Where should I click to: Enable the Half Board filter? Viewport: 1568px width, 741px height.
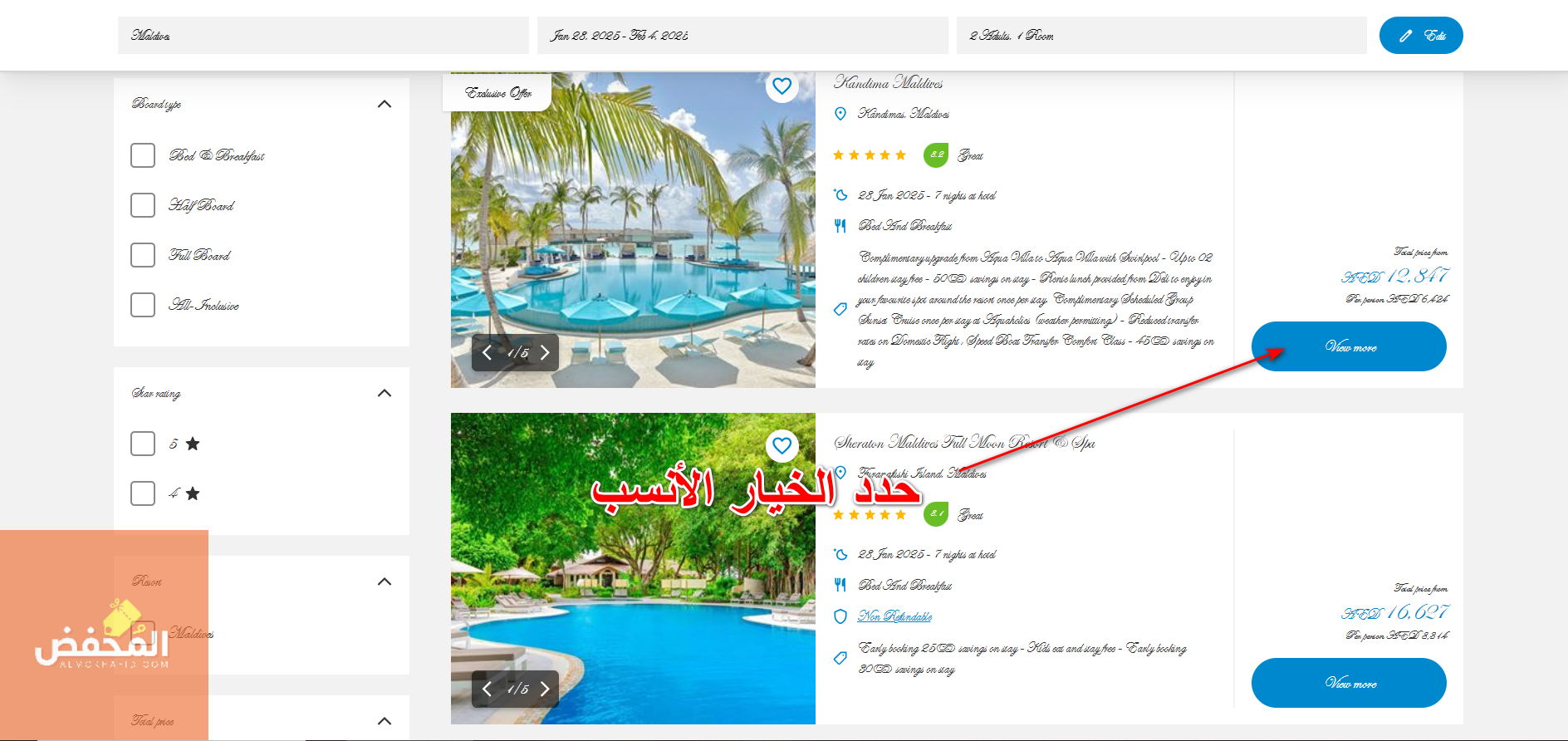(x=143, y=205)
